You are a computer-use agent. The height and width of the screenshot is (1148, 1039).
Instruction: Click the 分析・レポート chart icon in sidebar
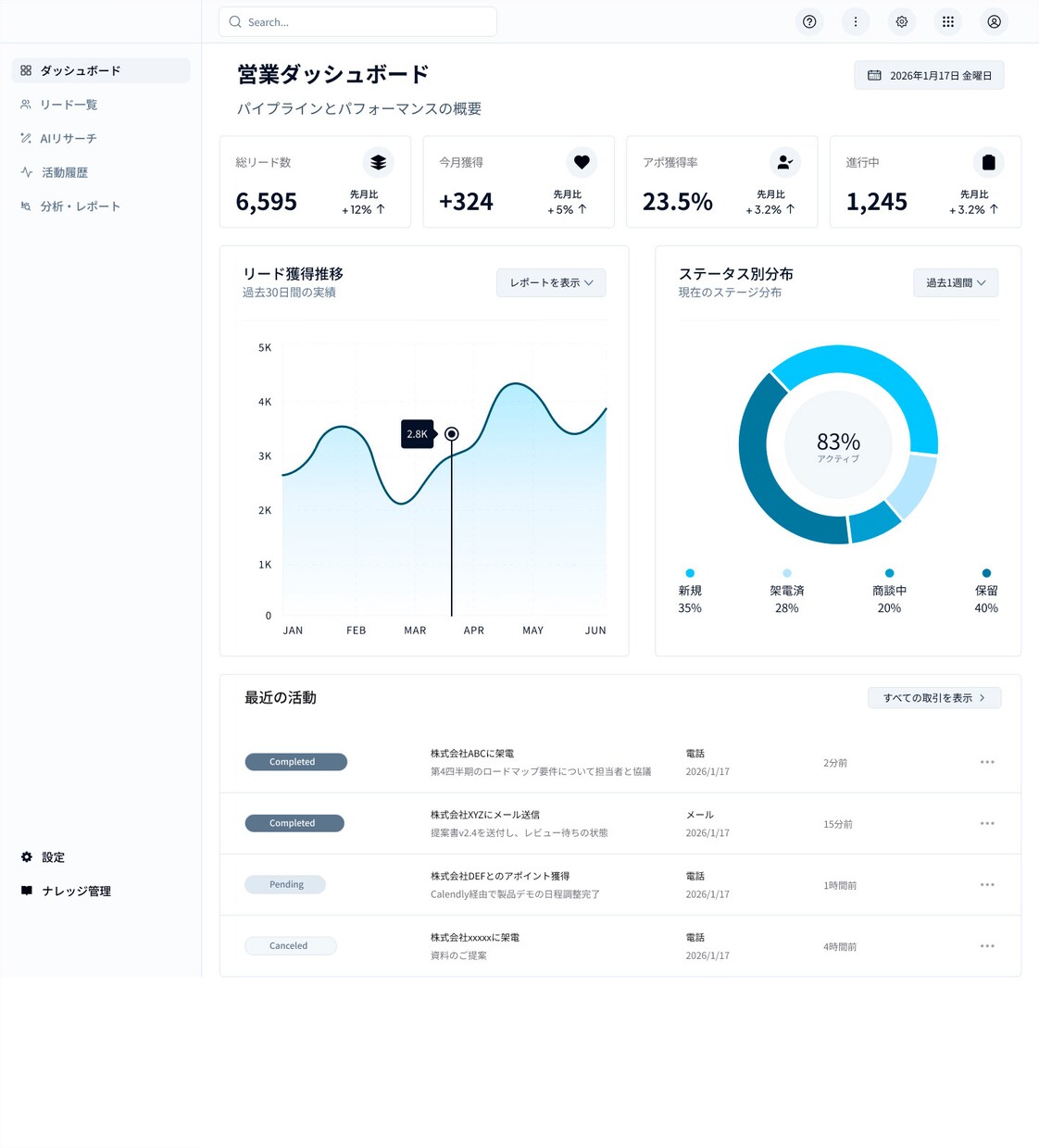pos(26,206)
